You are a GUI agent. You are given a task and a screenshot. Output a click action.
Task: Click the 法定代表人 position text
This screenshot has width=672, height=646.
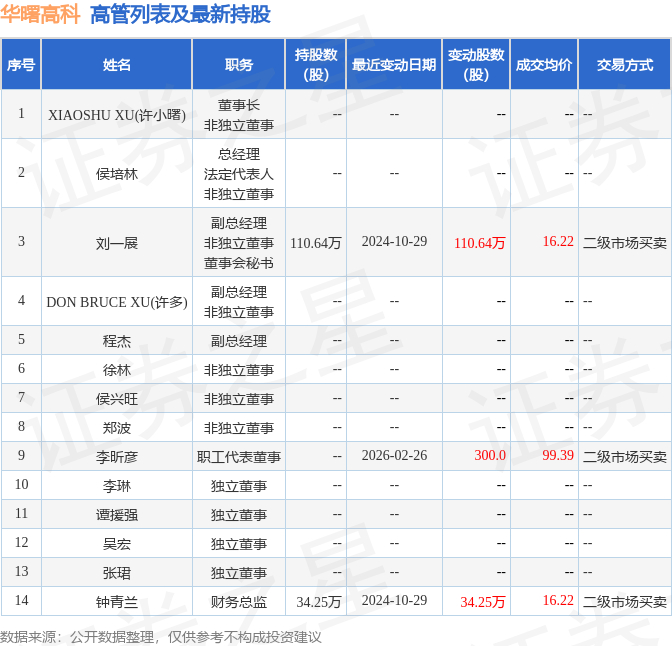tap(239, 174)
